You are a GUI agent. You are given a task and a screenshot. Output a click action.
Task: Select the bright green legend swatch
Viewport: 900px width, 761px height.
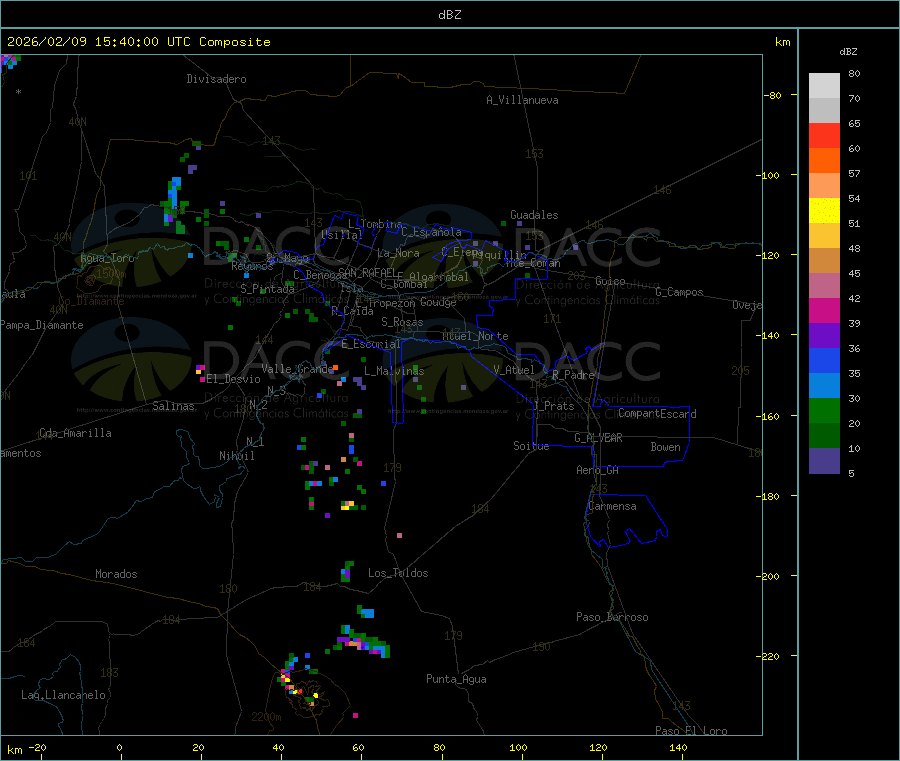[824, 411]
